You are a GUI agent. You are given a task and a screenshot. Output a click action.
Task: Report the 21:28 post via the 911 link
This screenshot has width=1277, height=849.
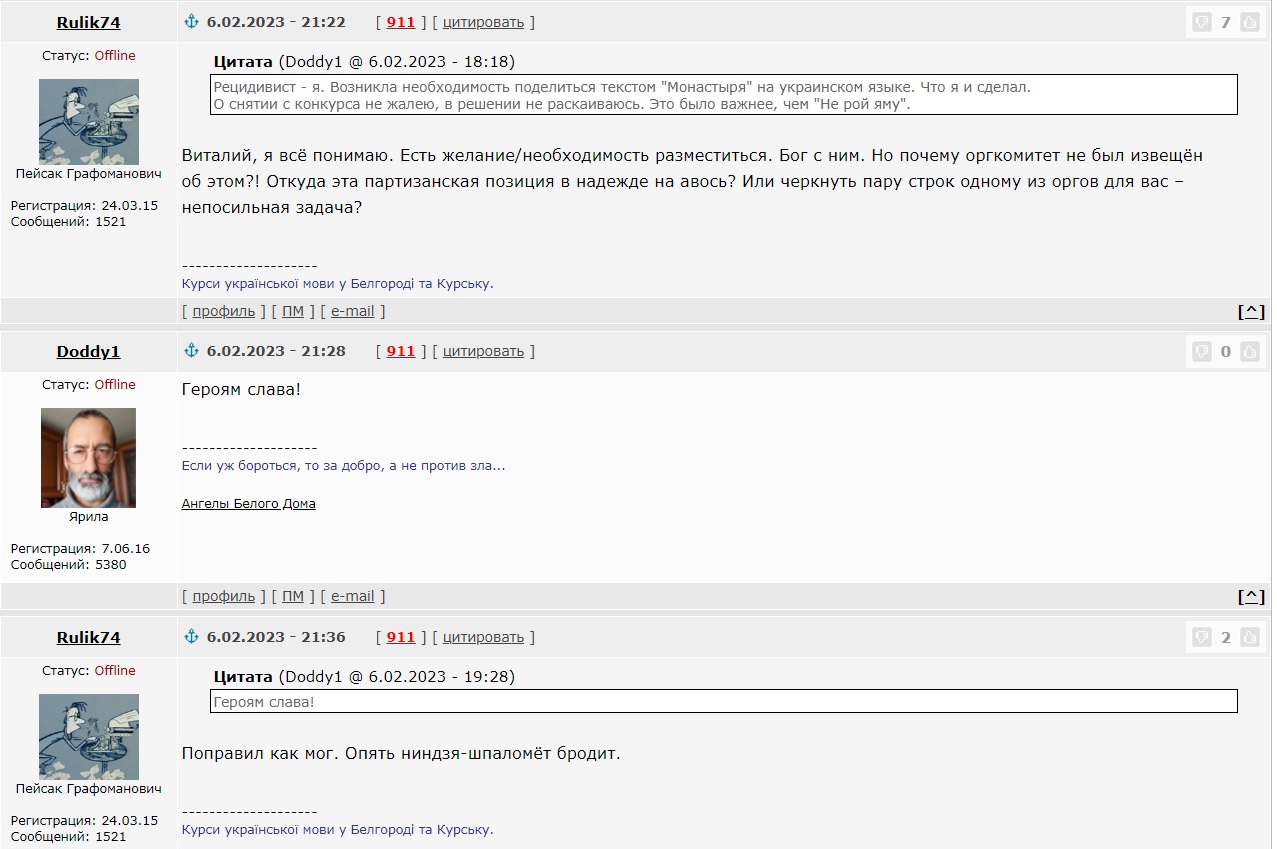(x=401, y=351)
